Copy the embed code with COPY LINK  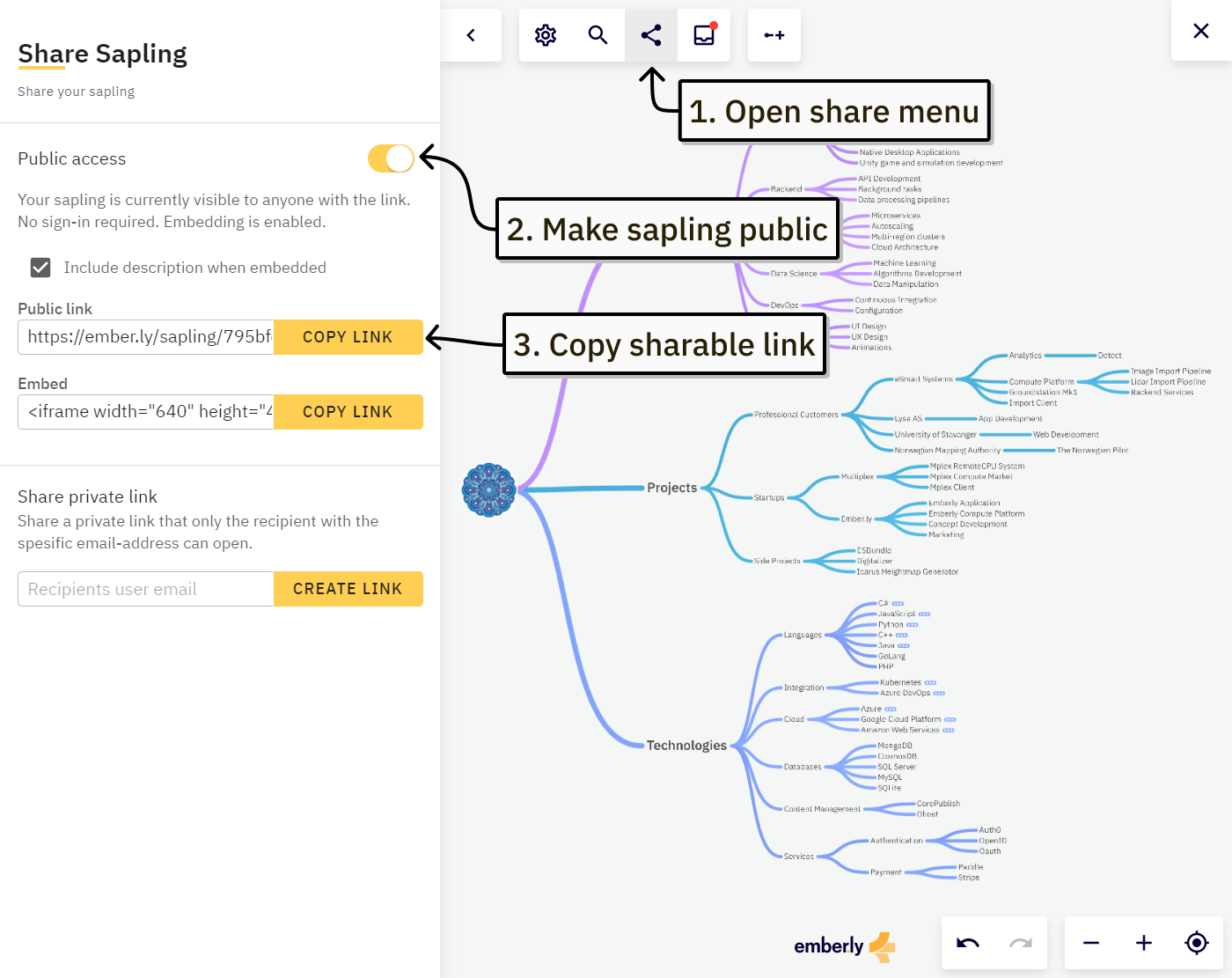(x=348, y=412)
